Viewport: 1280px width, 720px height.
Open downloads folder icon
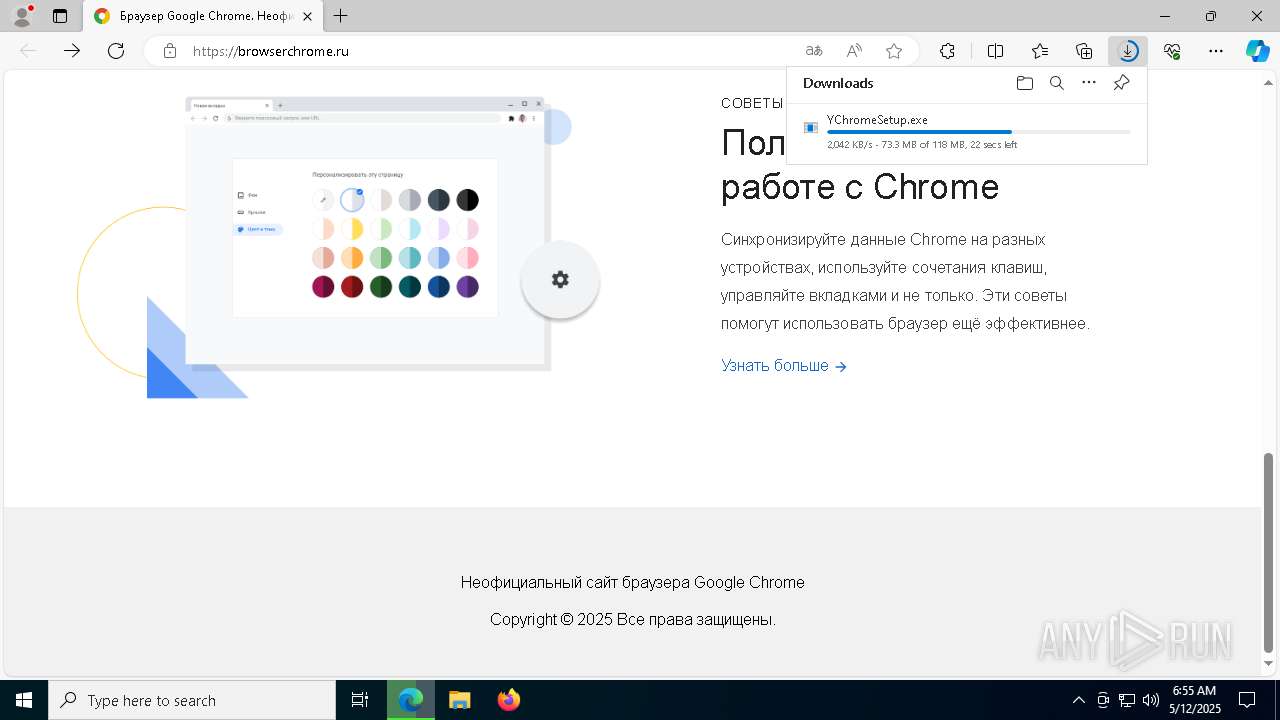[x=1025, y=83]
